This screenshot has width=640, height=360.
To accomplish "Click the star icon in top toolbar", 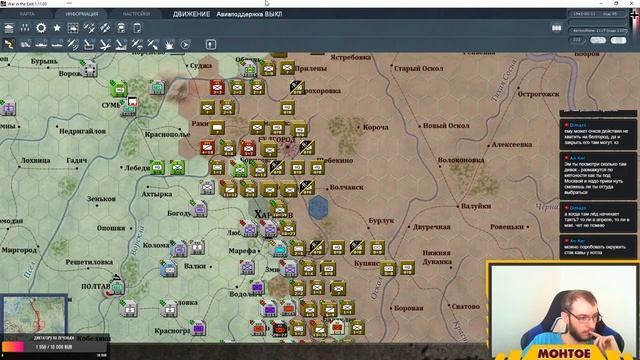I will pyautogui.click(x=57, y=28).
